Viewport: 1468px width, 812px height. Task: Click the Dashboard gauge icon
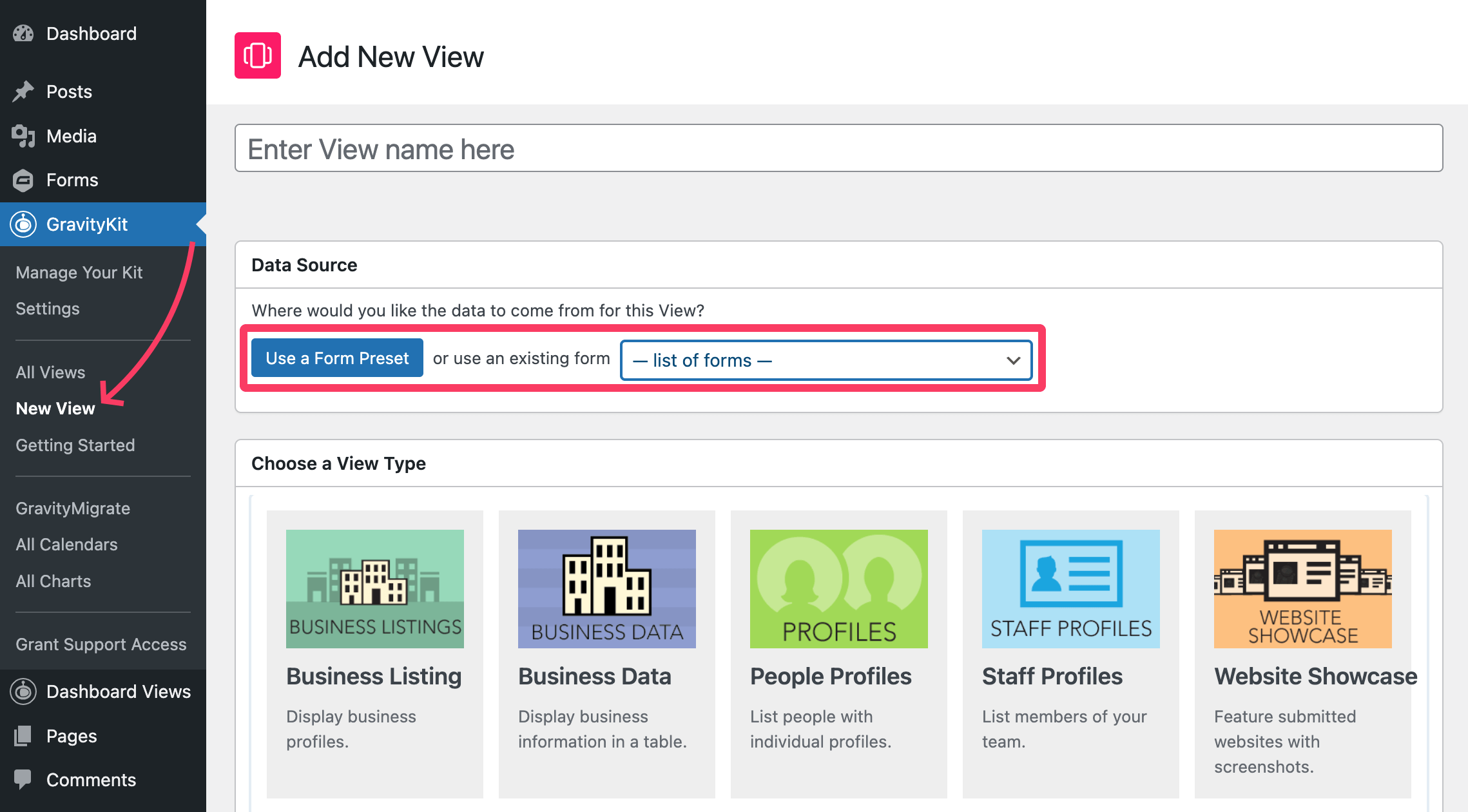[x=23, y=34]
